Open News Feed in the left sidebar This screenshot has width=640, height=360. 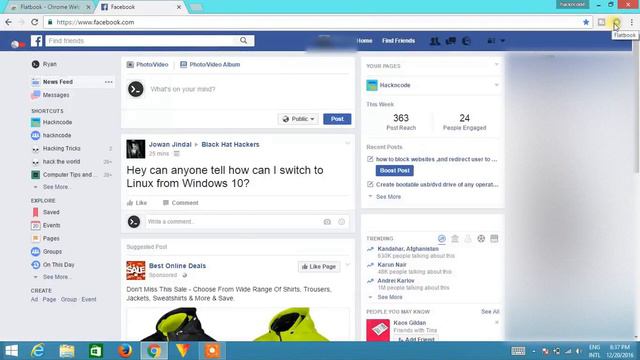click(58, 82)
